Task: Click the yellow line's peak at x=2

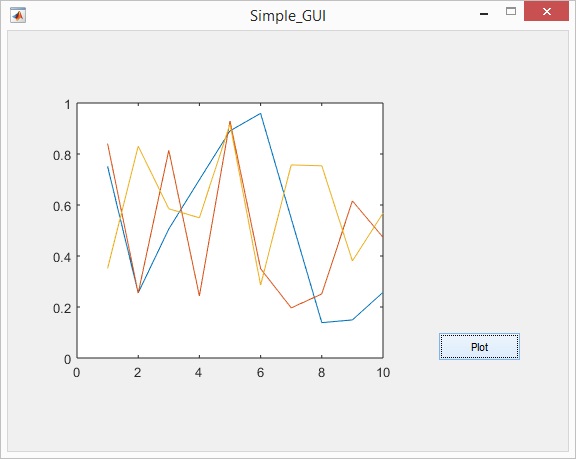Action: pyautogui.click(x=138, y=147)
